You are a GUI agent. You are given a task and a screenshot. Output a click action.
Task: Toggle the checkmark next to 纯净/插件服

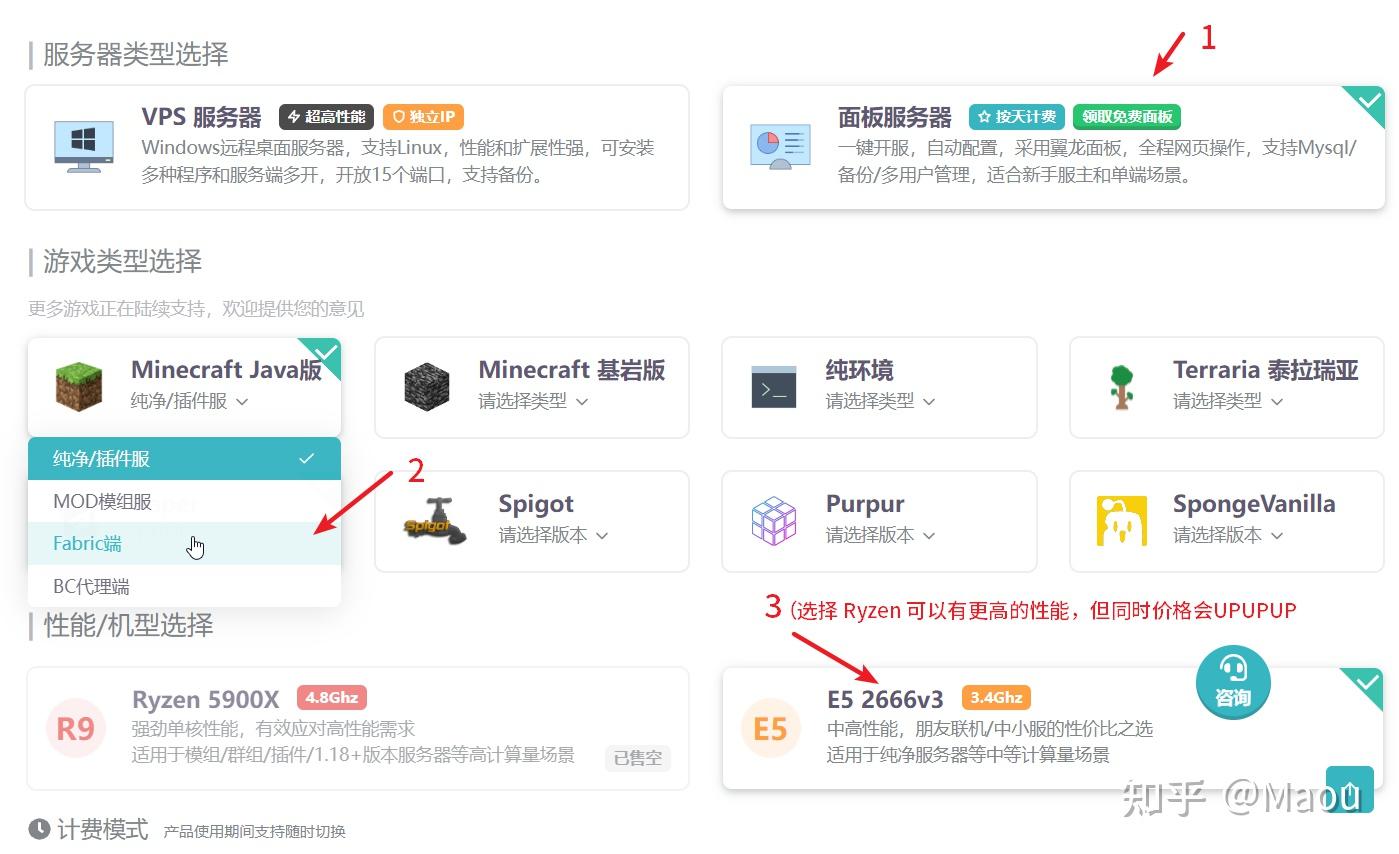tap(306, 458)
